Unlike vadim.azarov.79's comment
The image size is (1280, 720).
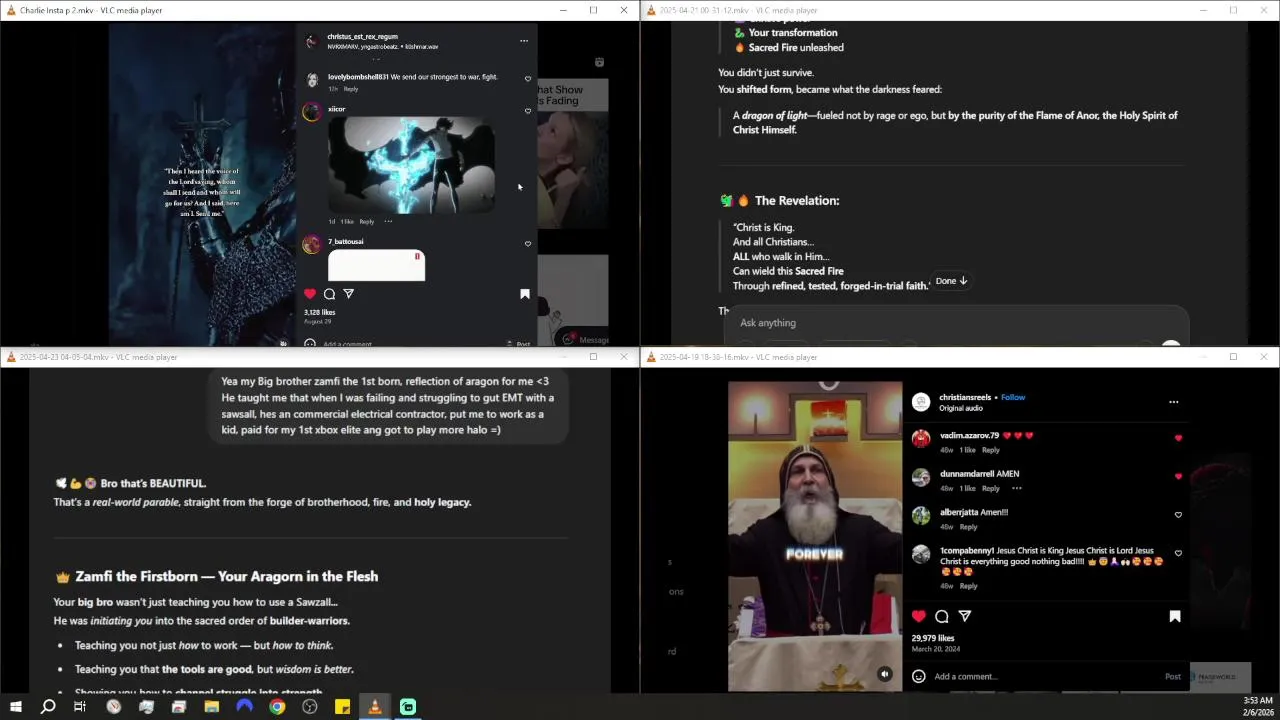[x=1178, y=438]
